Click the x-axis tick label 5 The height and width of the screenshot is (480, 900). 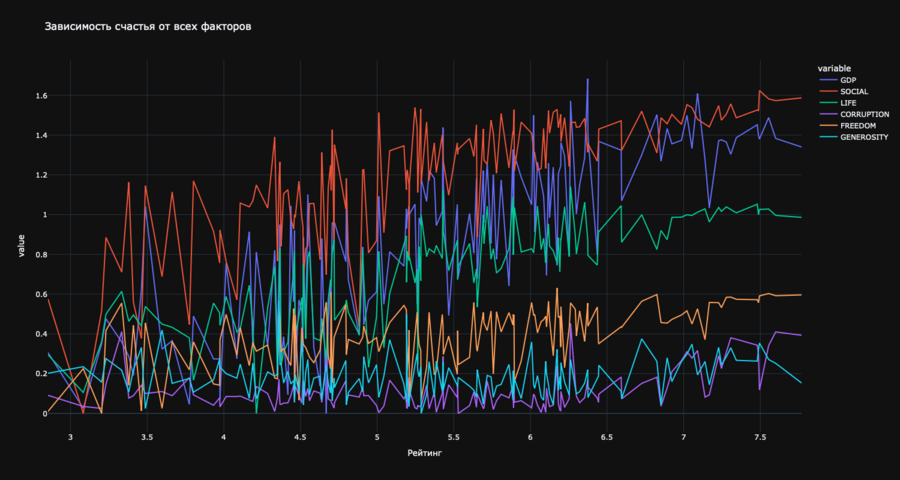coord(377,438)
